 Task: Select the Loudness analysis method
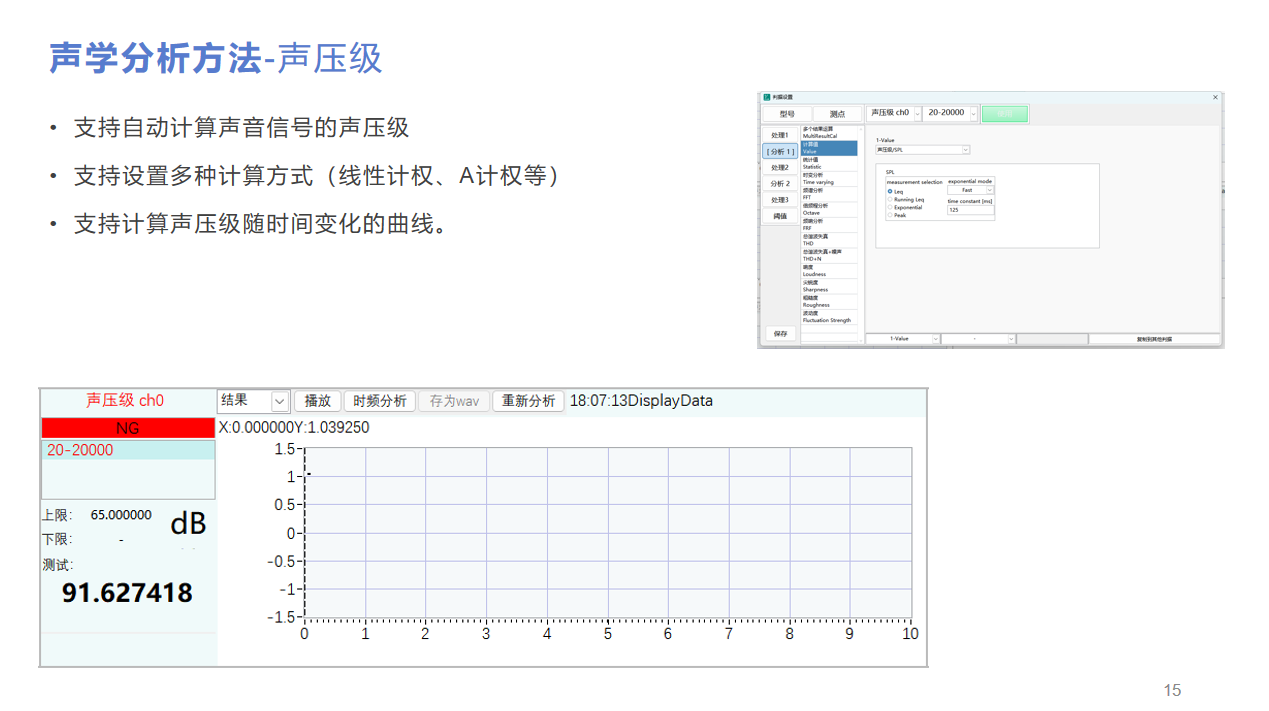tap(830, 271)
